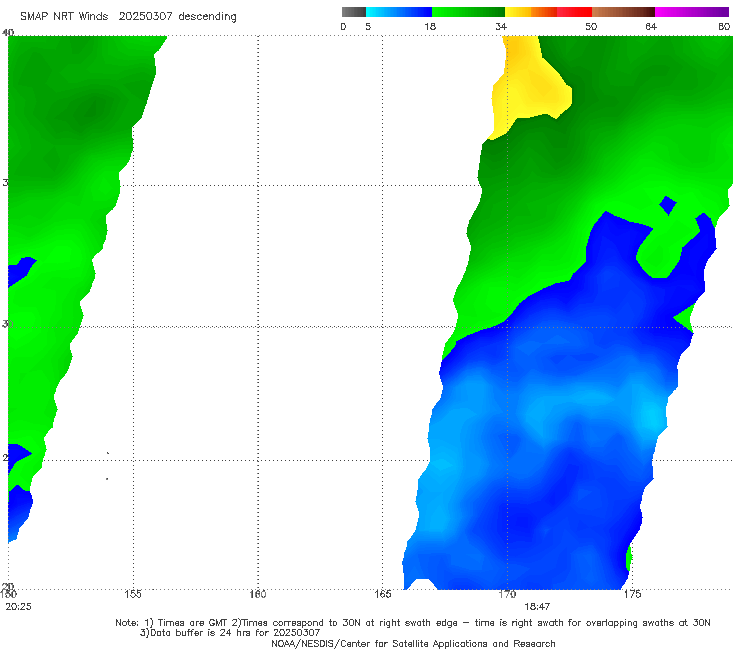Click the cyan-to-blue segment of the colorbar
The height and width of the screenshot is (650, 740).
399,12
